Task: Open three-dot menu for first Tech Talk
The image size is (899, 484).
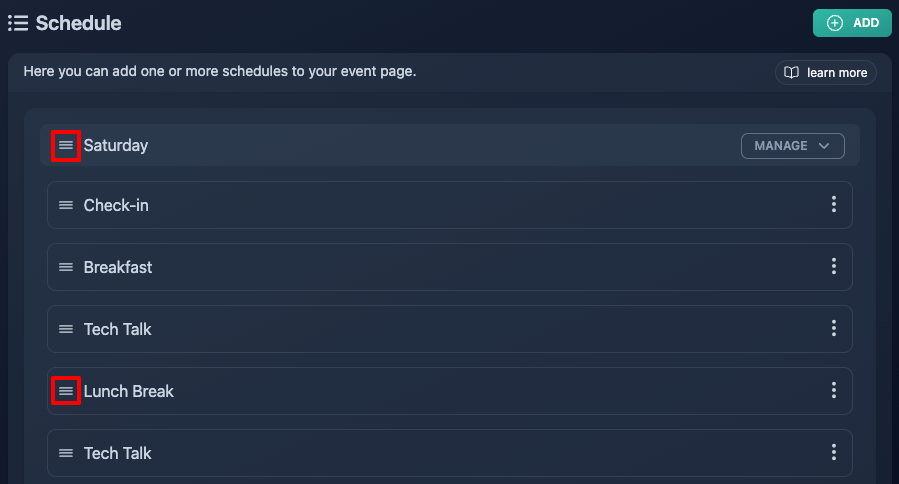Action: coord(834,328)
